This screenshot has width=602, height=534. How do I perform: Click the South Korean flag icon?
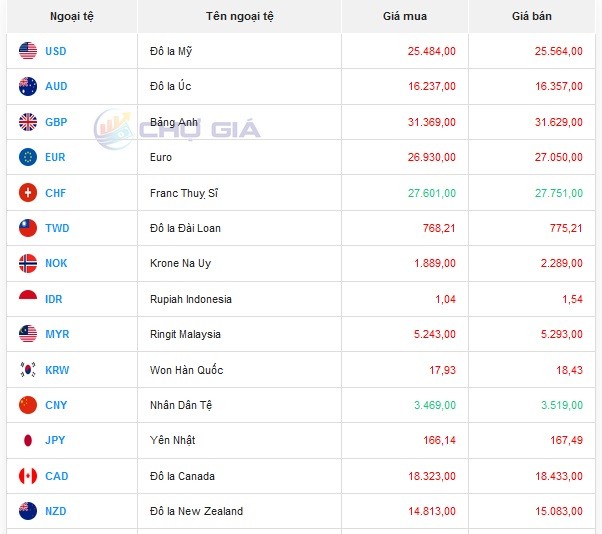[28, 370]
